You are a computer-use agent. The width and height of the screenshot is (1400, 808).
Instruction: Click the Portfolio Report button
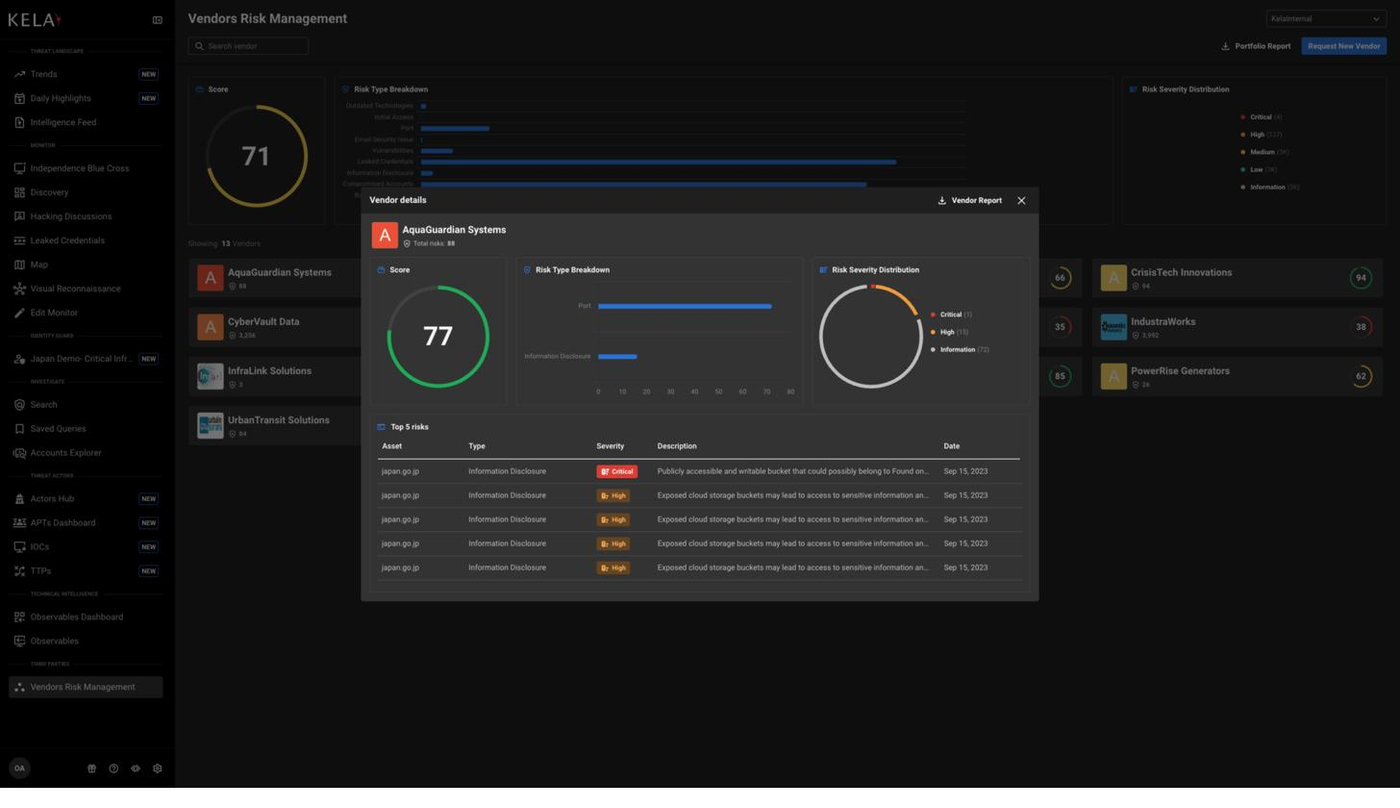[x=1256, y=46]
